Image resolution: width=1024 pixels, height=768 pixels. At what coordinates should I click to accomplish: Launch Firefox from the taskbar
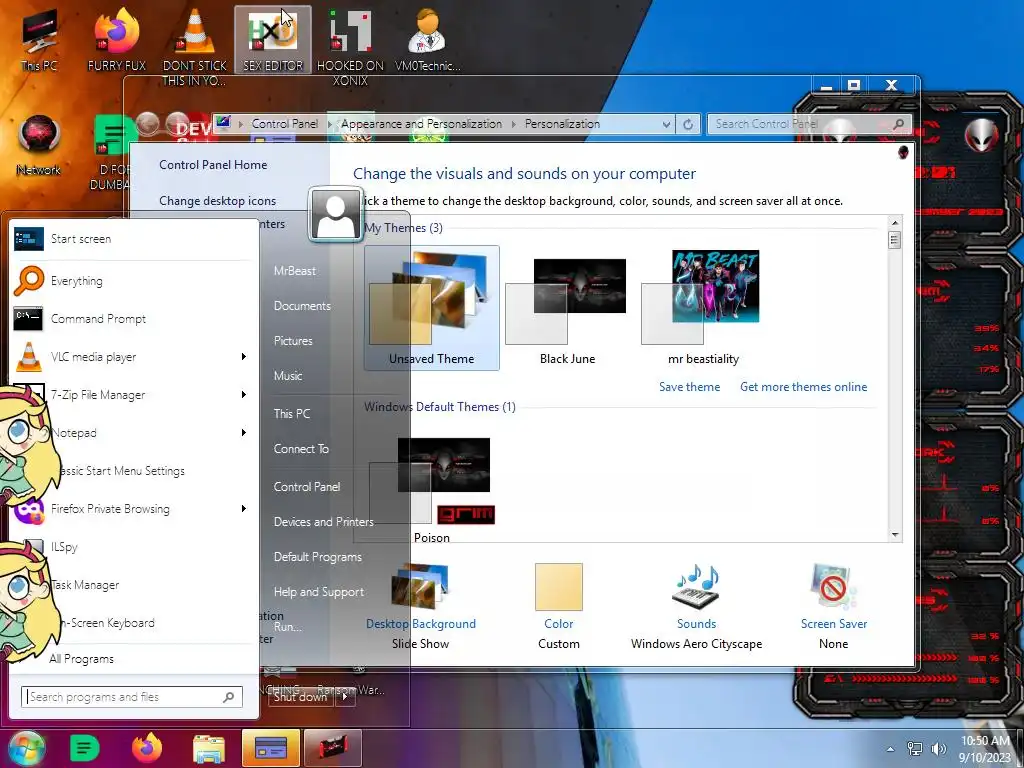(147, 748)
